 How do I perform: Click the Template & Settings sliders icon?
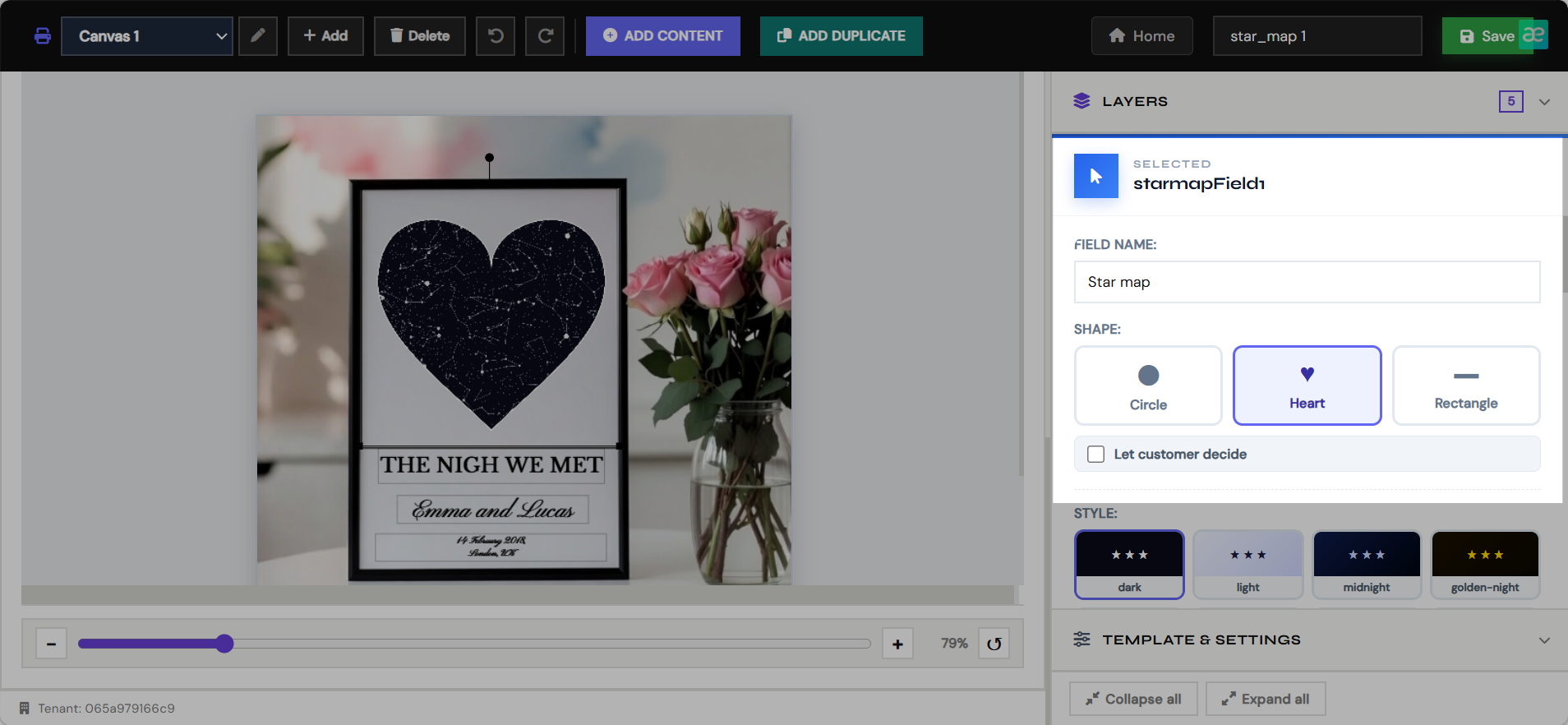[1081, 640]
